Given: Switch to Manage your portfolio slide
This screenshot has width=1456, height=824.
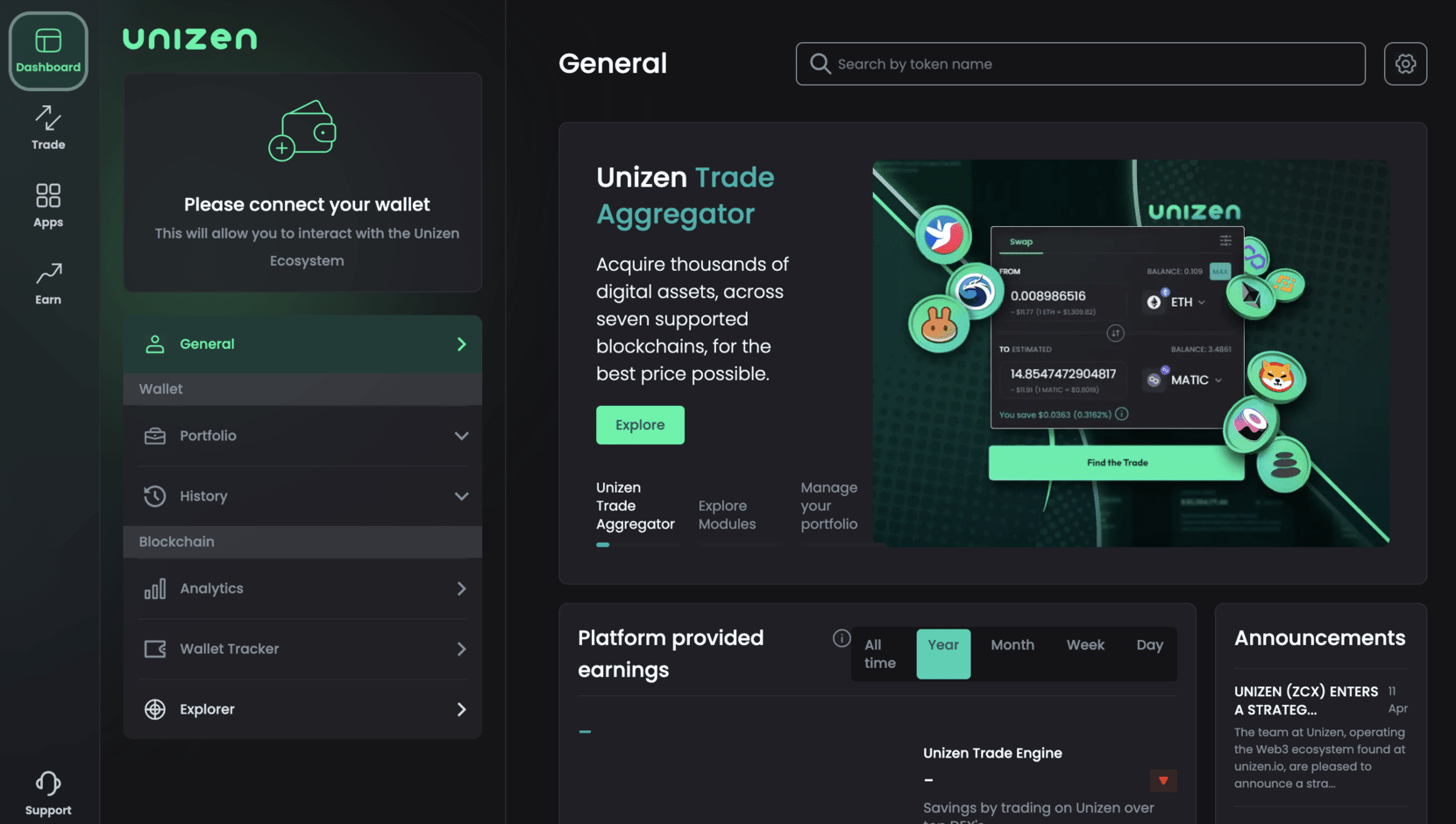Looking at the screenshot, I should click(x=829, y=506).
